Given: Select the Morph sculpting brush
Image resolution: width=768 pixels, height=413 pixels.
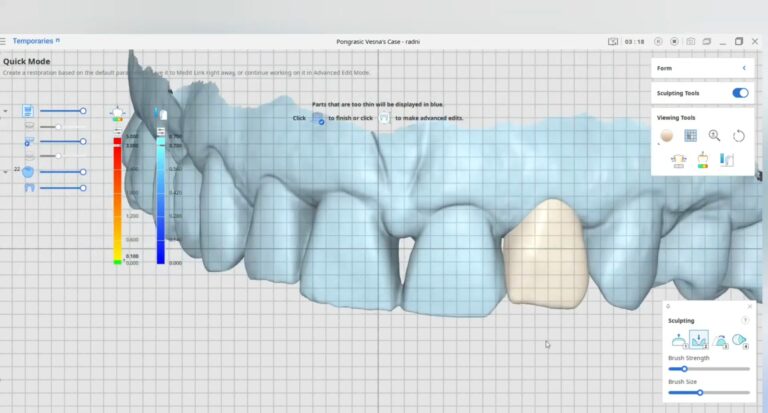Looking at the screenshot, I should (x=740, y=340).
